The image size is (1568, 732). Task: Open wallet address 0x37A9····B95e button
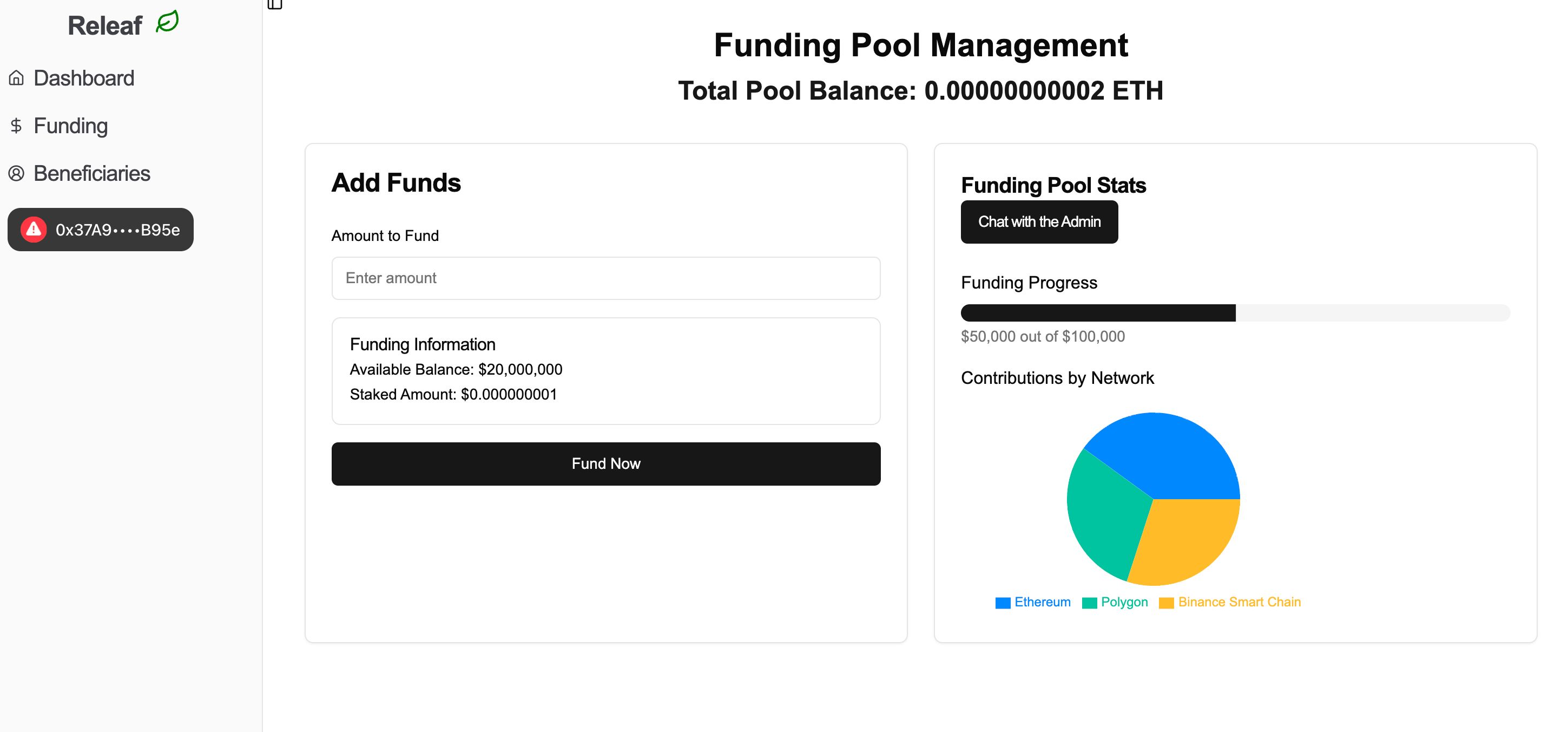coord(101,230)
